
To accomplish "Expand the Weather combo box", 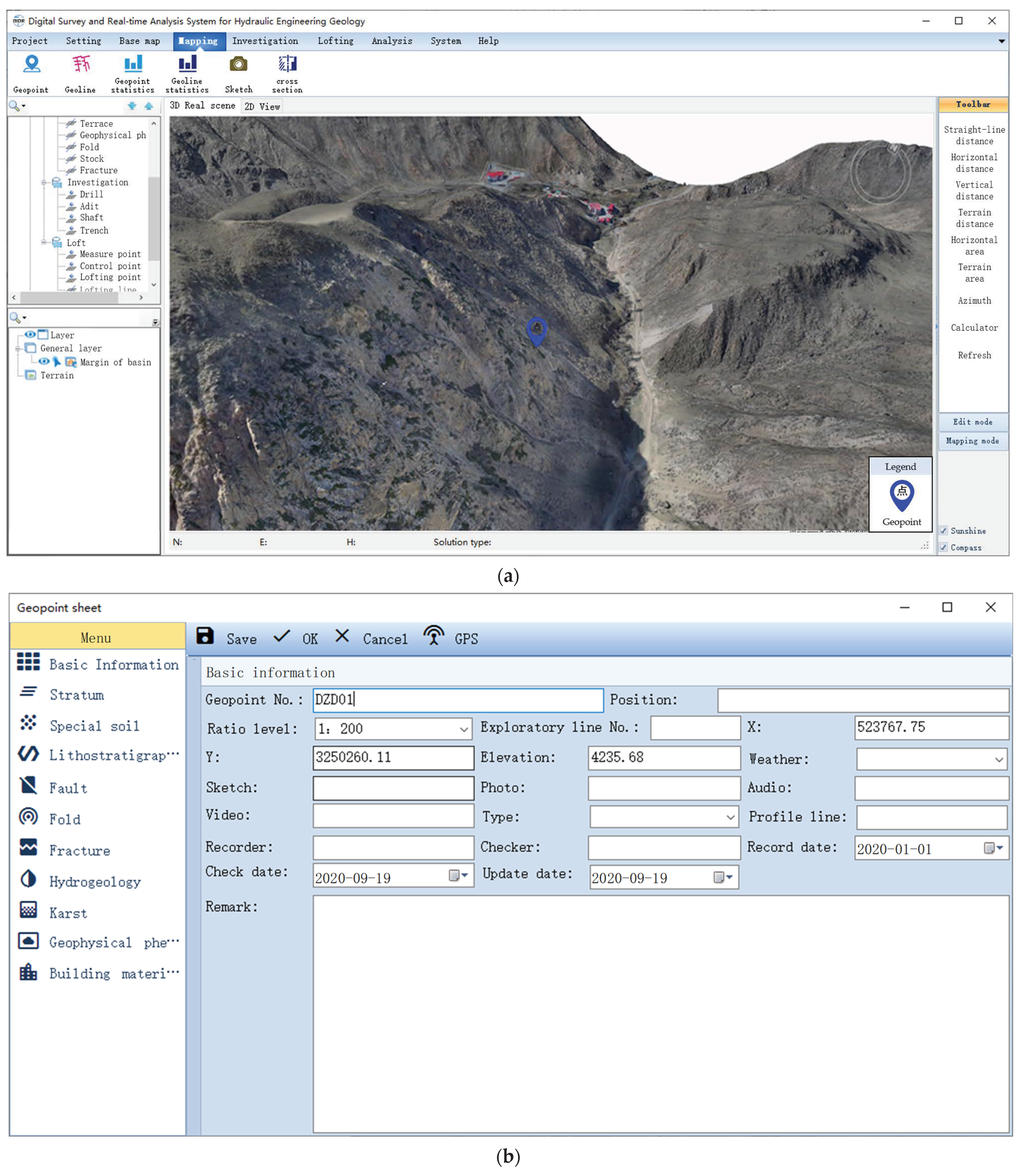I will tap(998, 760).
